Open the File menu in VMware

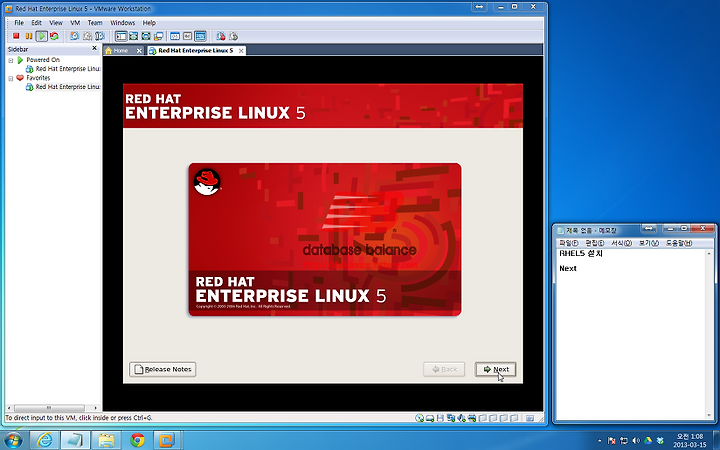point(19,22)
